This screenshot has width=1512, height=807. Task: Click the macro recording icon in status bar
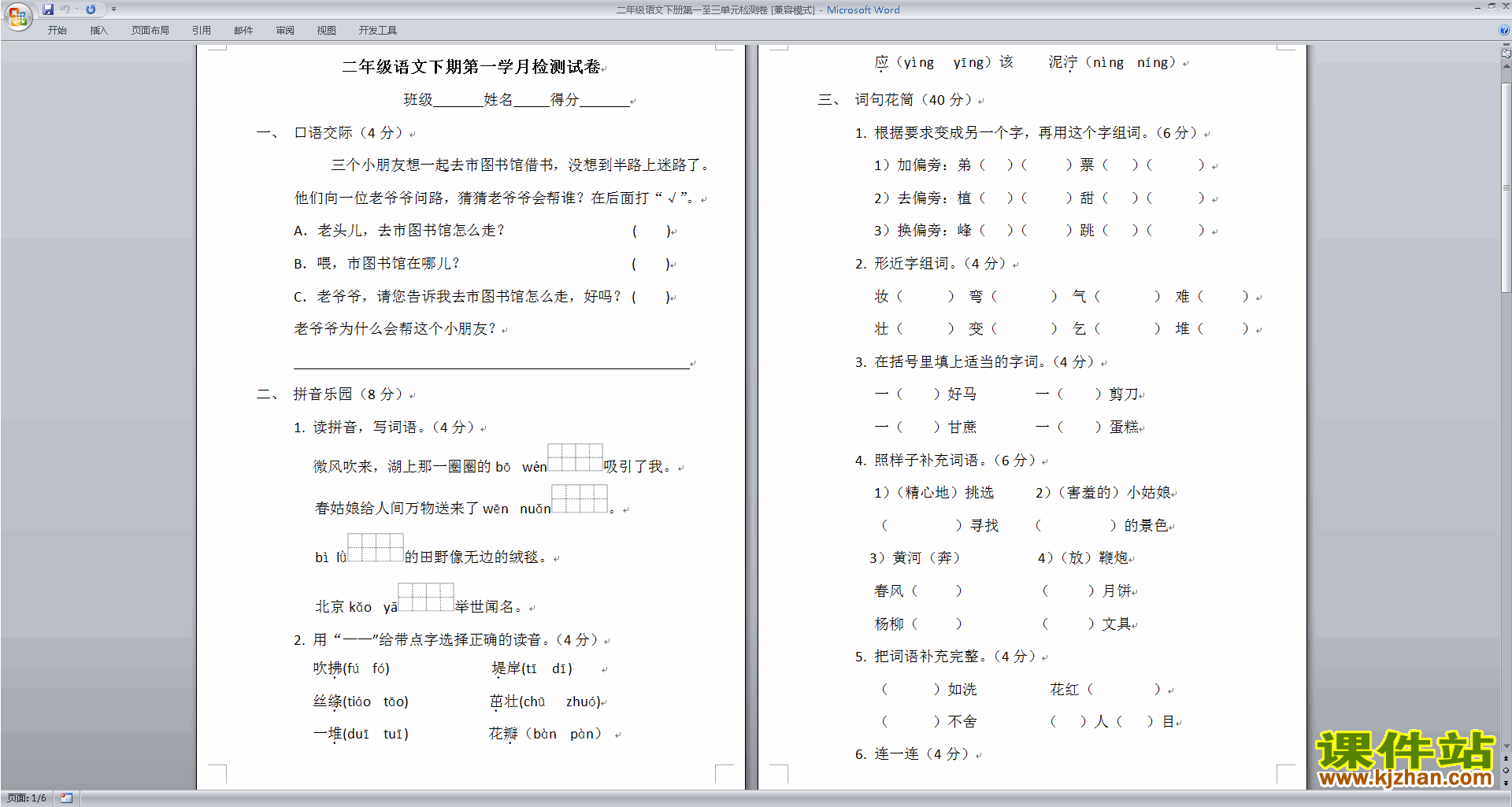tap(67, 798)
